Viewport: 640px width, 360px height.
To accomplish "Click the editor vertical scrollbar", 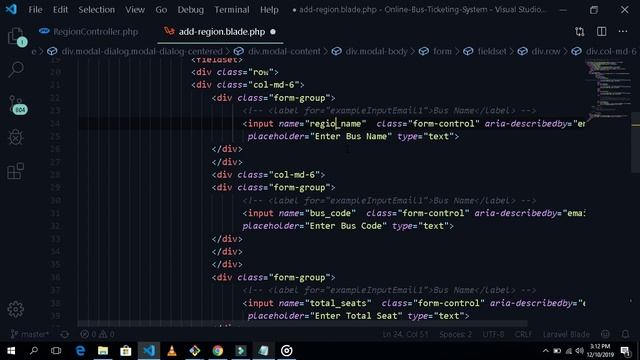I will click(x=635, y=143).
